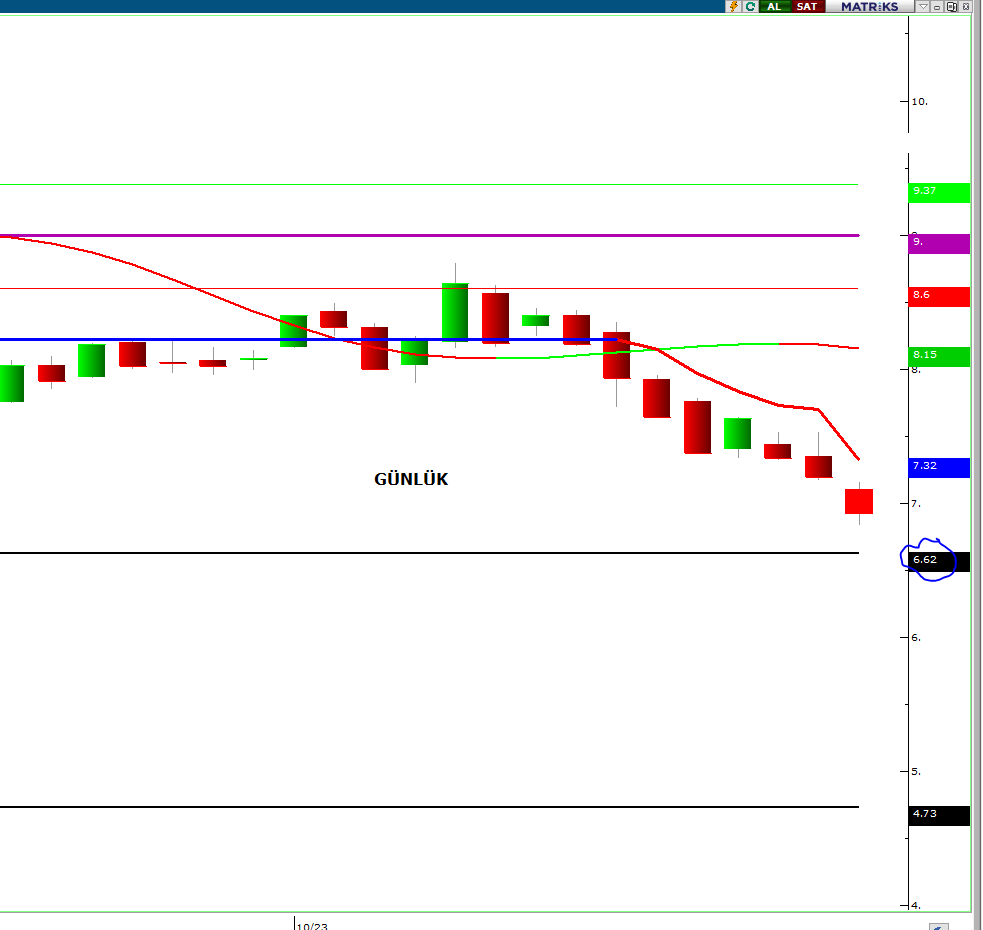
Task: Select the green 8.15 price label
Action: [x=938, y=356]
